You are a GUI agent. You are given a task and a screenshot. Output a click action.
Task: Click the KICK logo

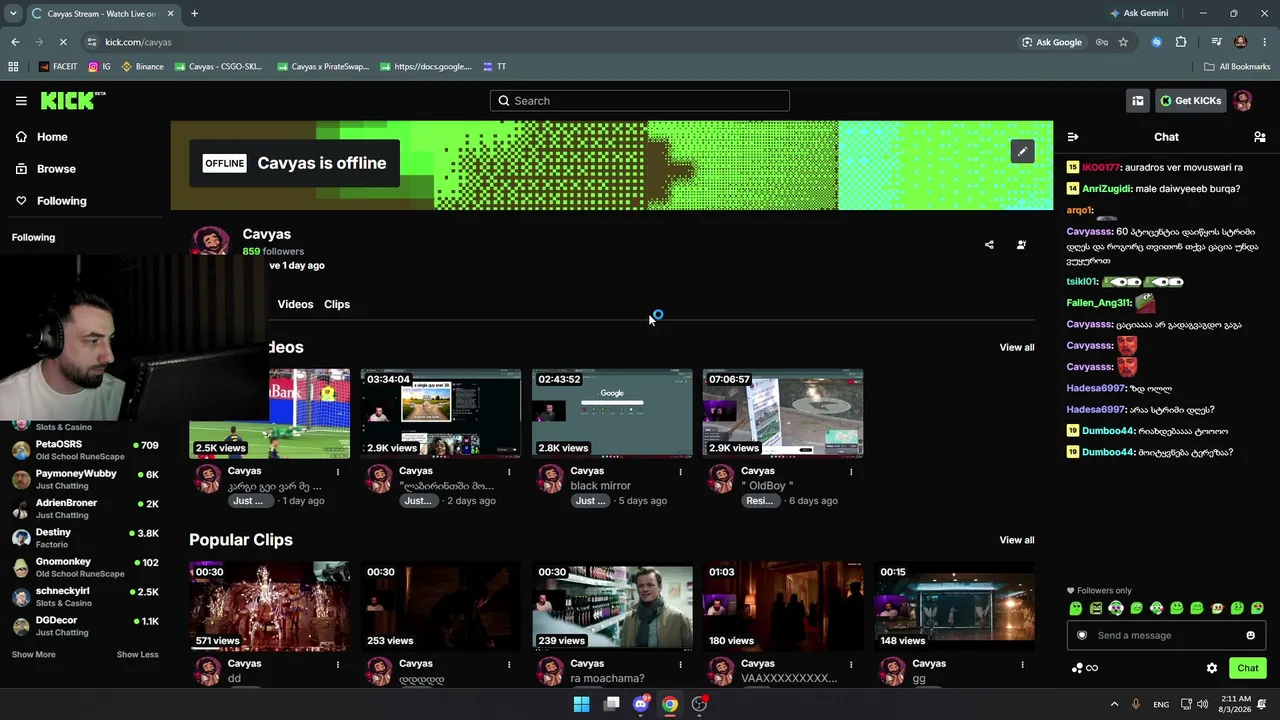click(x=73, y=100)
